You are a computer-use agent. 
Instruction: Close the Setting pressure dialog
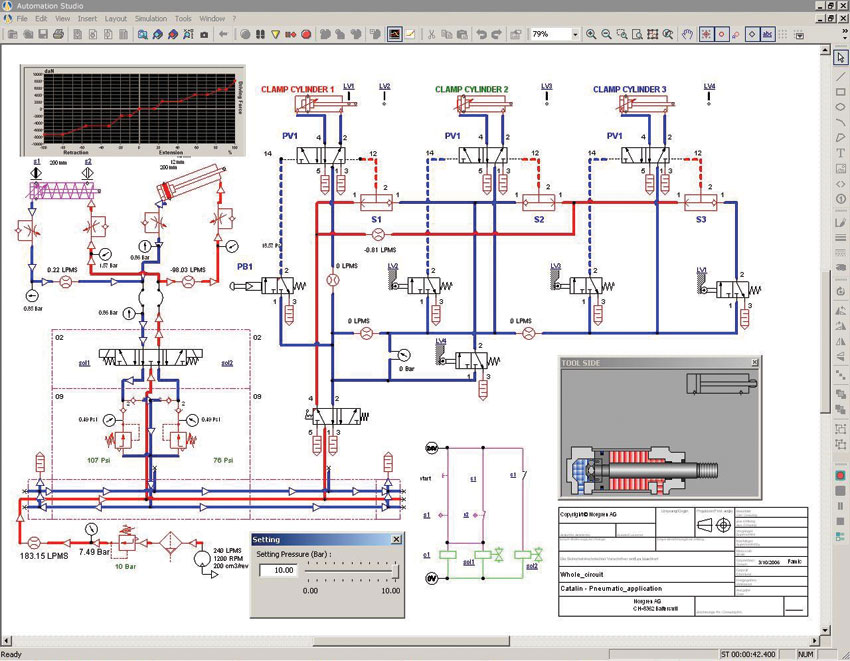point(396,539)
